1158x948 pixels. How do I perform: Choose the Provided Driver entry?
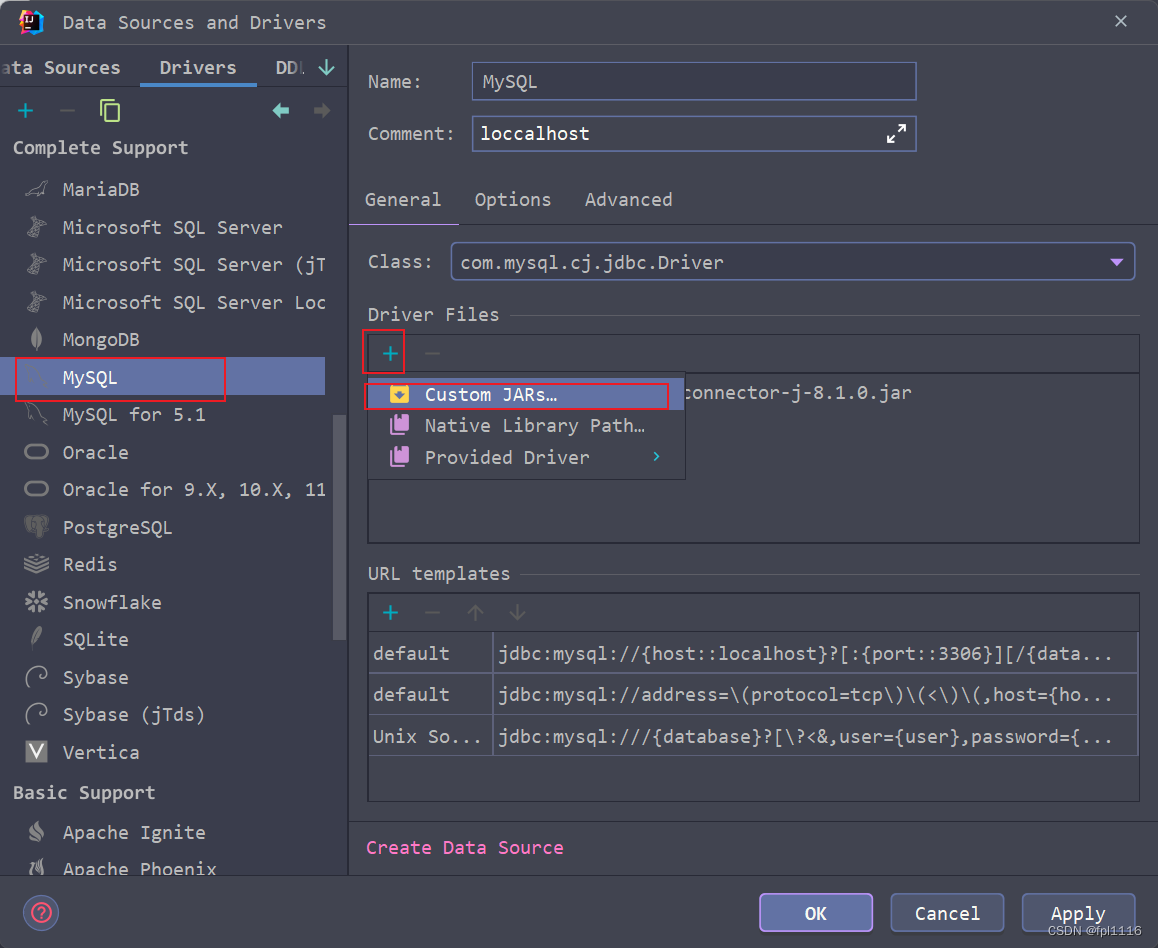(526, 457)
